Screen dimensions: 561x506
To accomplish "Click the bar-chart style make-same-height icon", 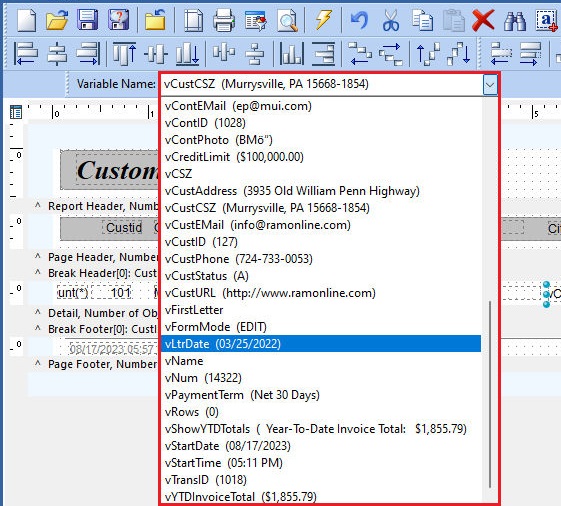I will tap(292, 54).
